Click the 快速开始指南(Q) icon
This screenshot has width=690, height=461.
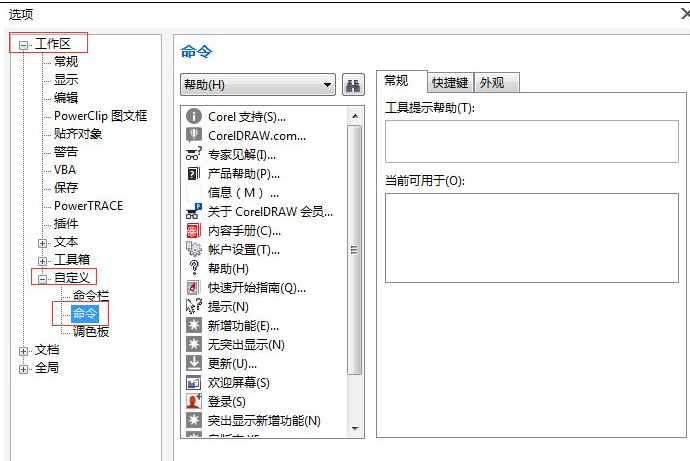(x=194, y=287)
